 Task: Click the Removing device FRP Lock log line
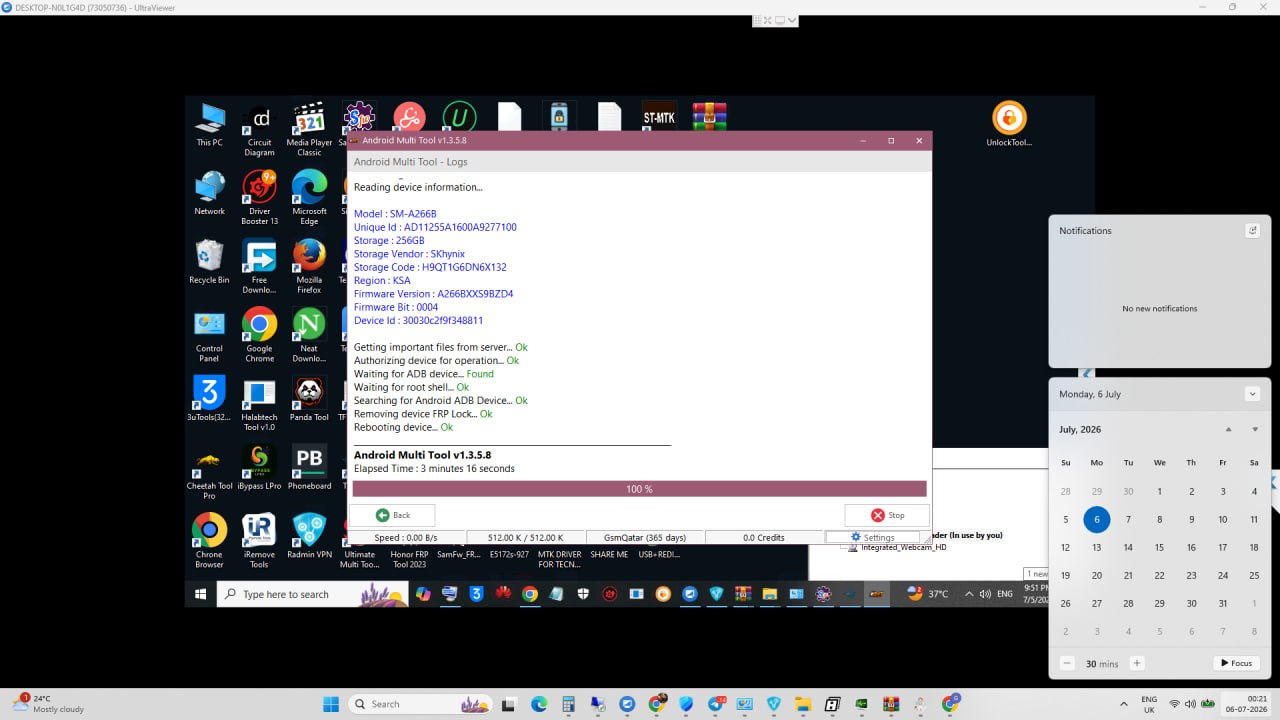423,414
